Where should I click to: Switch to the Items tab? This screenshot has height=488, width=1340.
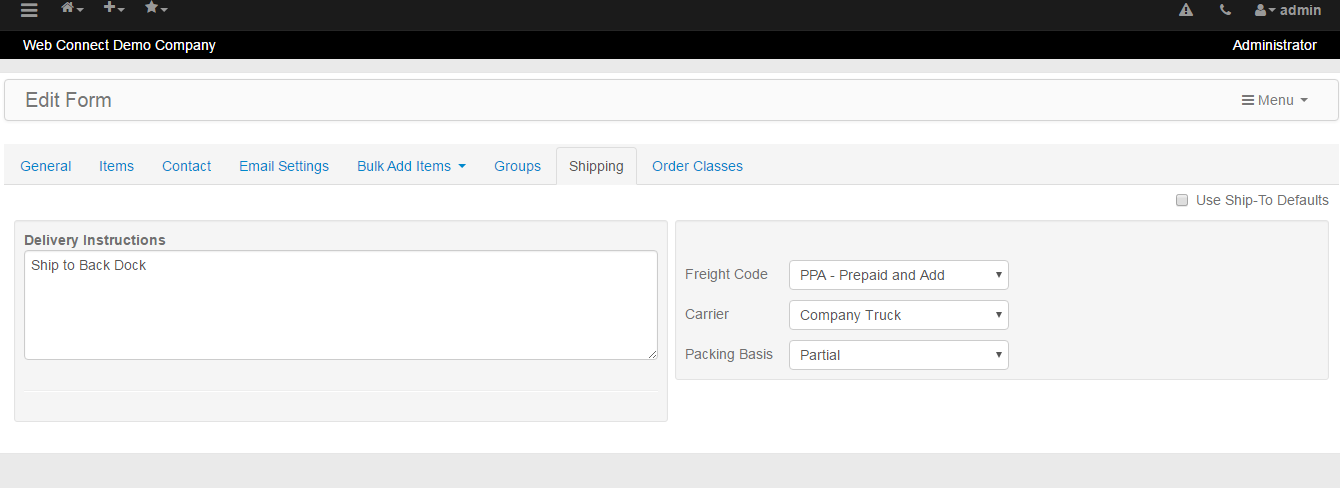point(116,166)
